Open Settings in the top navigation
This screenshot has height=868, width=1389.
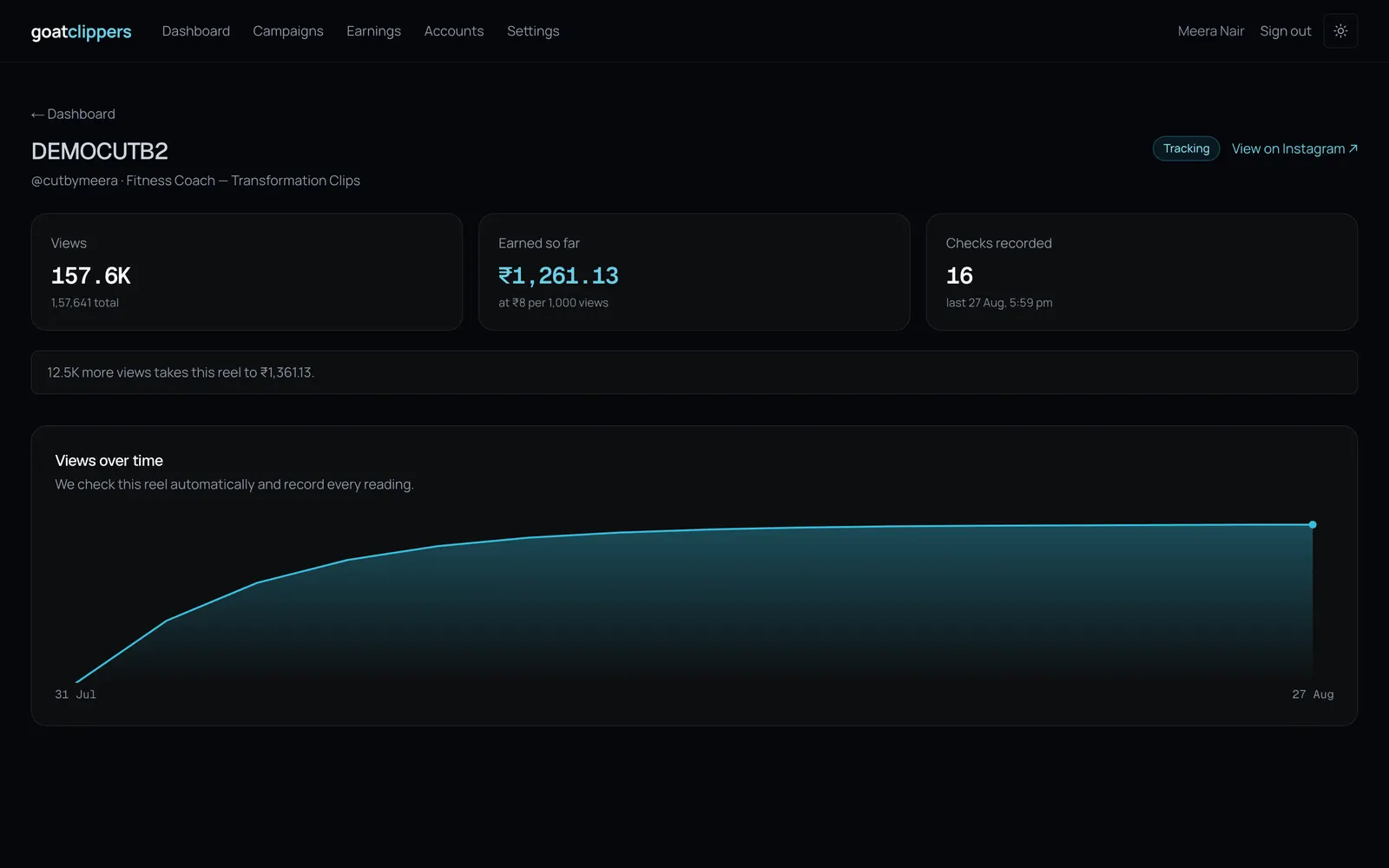533,31
